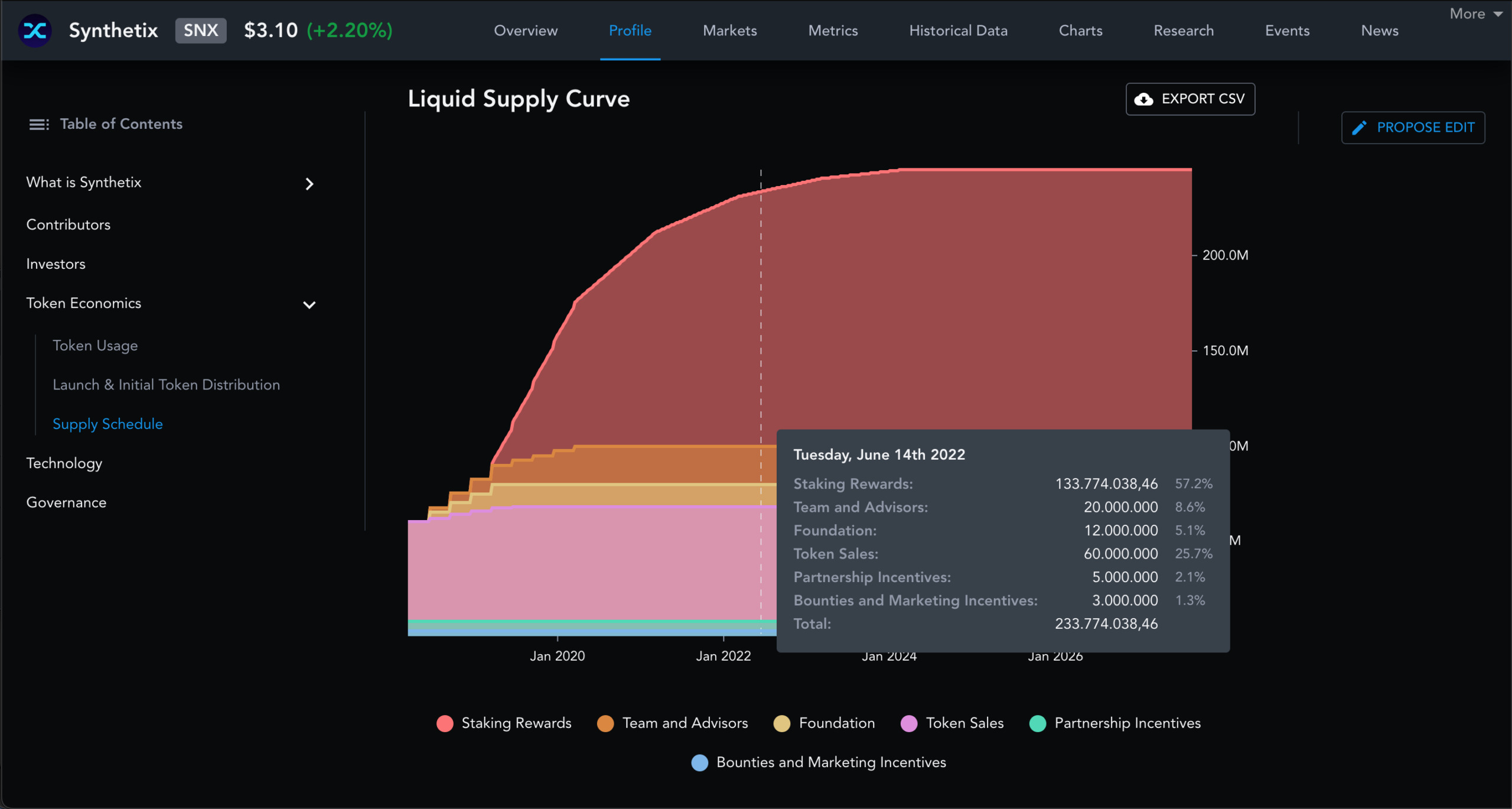Image resolution: width=1512 pixels, height=809 pixels.
Task: Toggle the Staking Rewards legend series
Action: pos(504,723)
